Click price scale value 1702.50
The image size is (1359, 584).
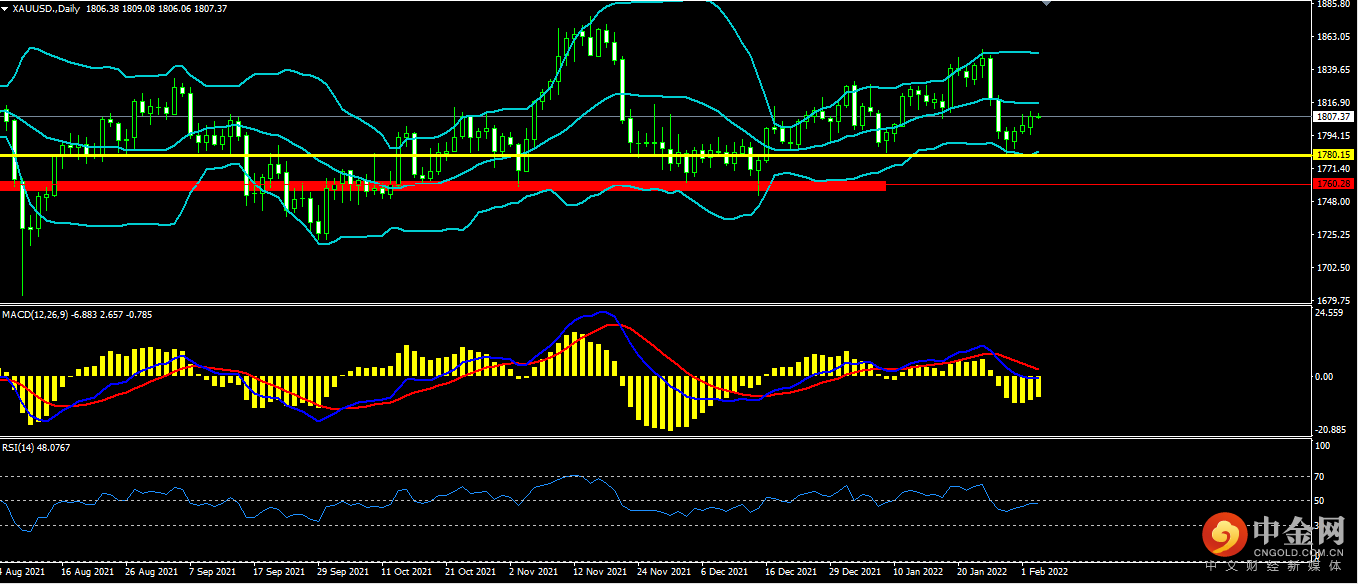point(1335,268)
